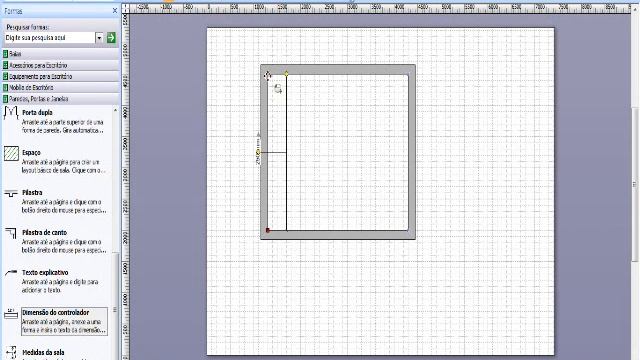Image resolution: width=640 pixels, height=360 pixels.
Task: Open the Acessórios para Escritório stencil
Action: 60,65
